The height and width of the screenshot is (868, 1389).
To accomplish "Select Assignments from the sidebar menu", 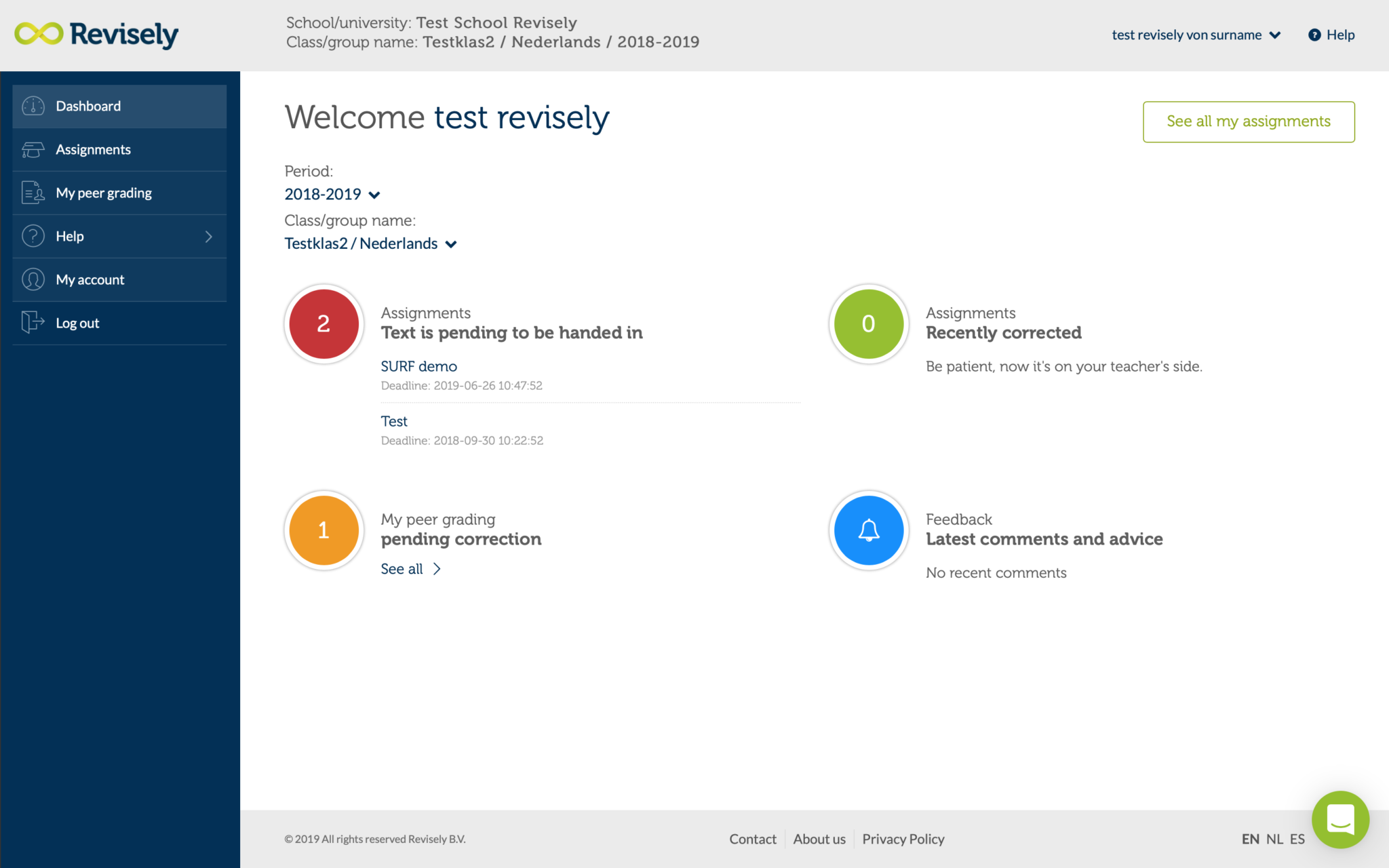I will pos(93,149).
